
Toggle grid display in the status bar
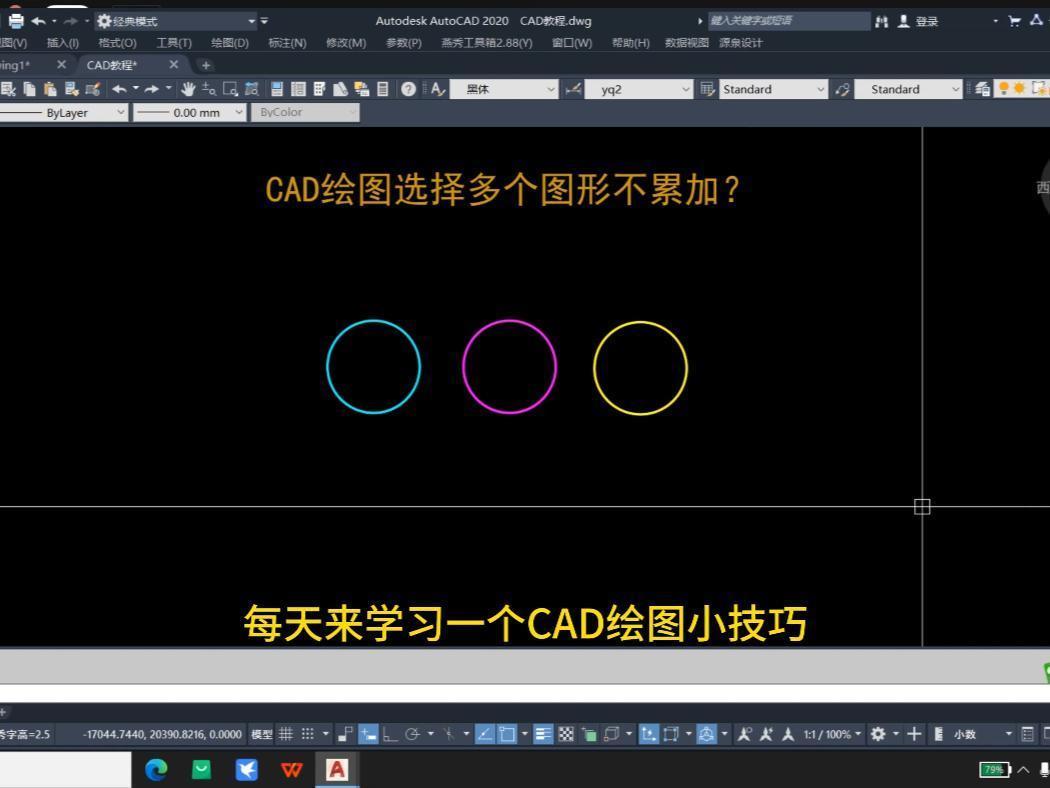[x=286, y=733]
